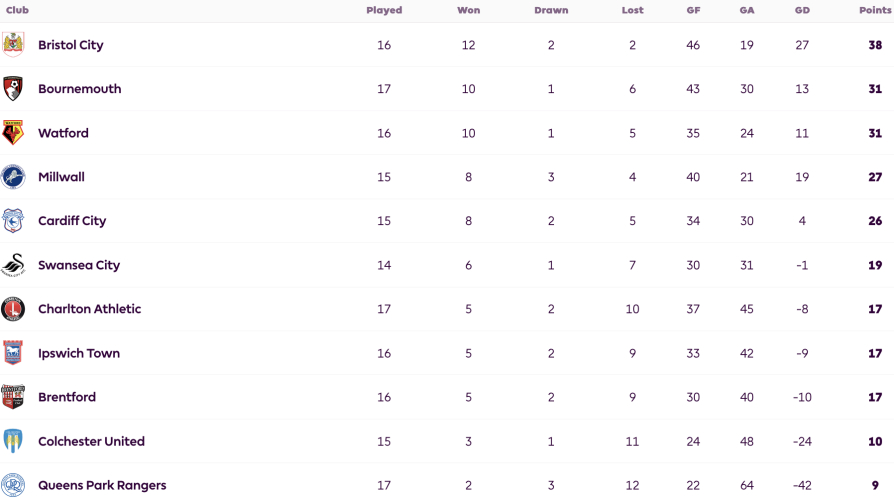The height and width of the screenshot is (500, 894).
Task: Click the Charlton Athletic club crest
Action: point(13,309)
